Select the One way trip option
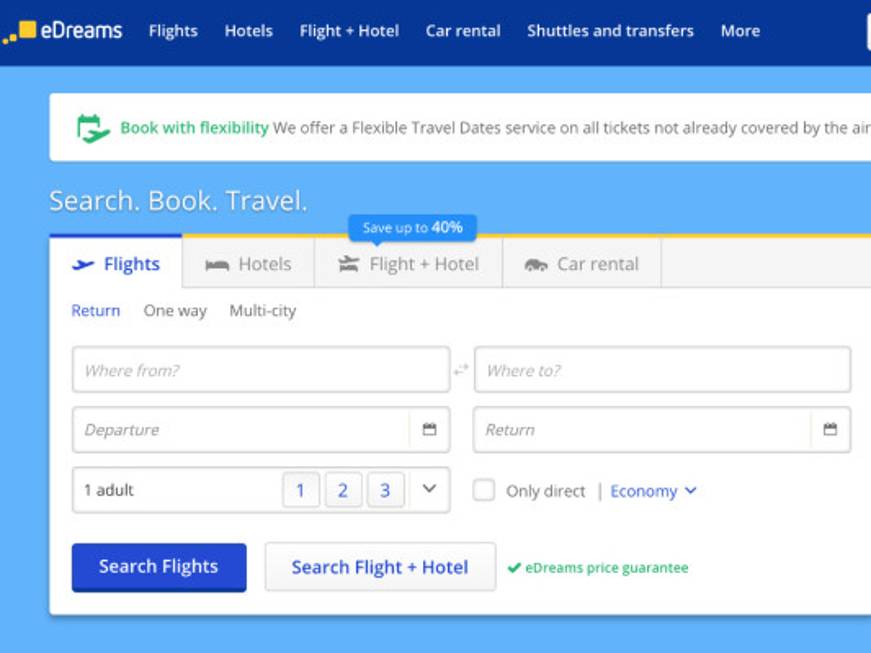Viewport: 871px width, 653px height. (175, 310)
